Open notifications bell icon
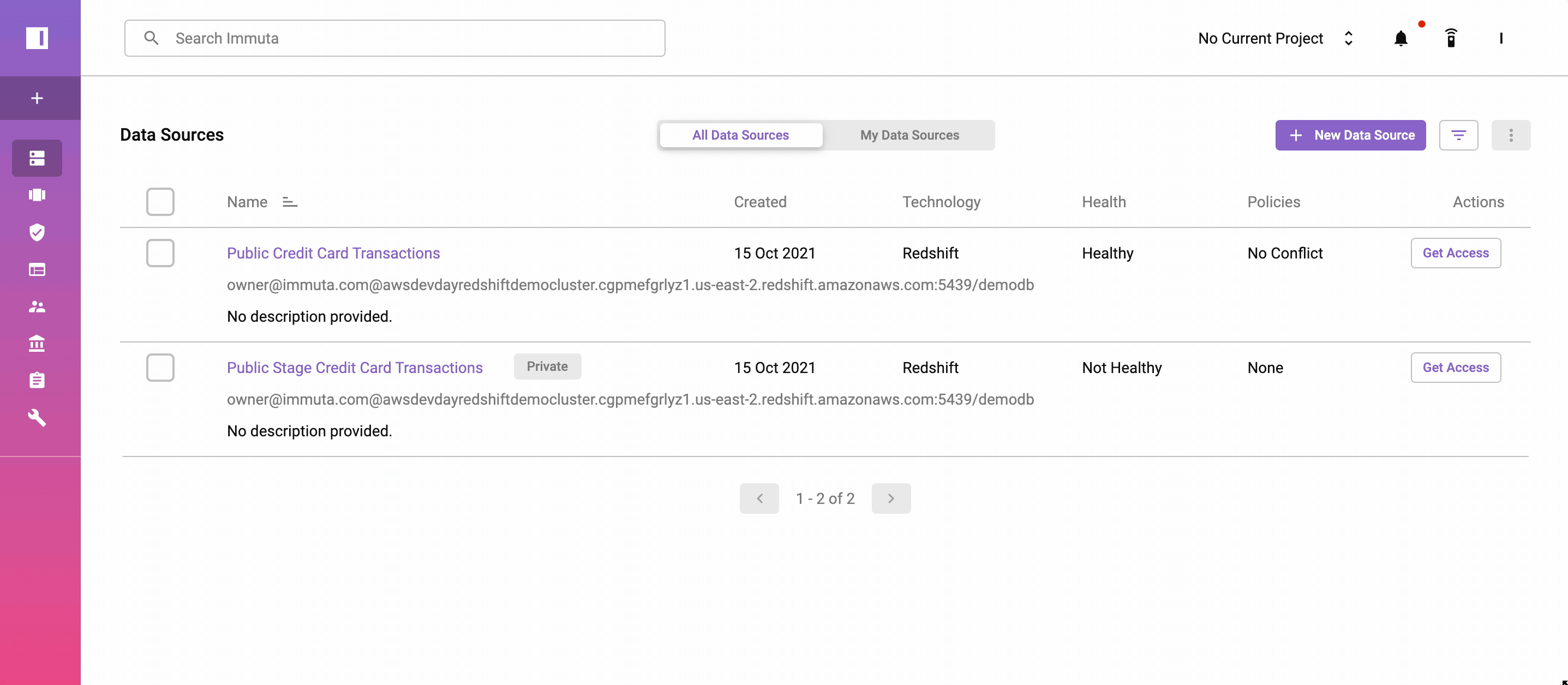The width and height of the screenshot is (1568, 685). 1401,38
